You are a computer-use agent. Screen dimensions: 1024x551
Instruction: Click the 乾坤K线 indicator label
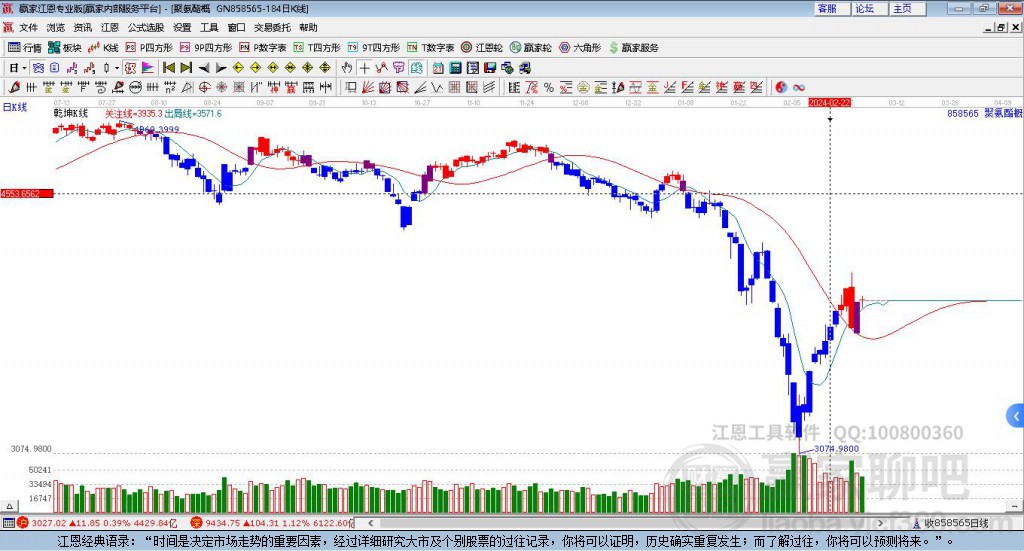(x=71, y=114)
